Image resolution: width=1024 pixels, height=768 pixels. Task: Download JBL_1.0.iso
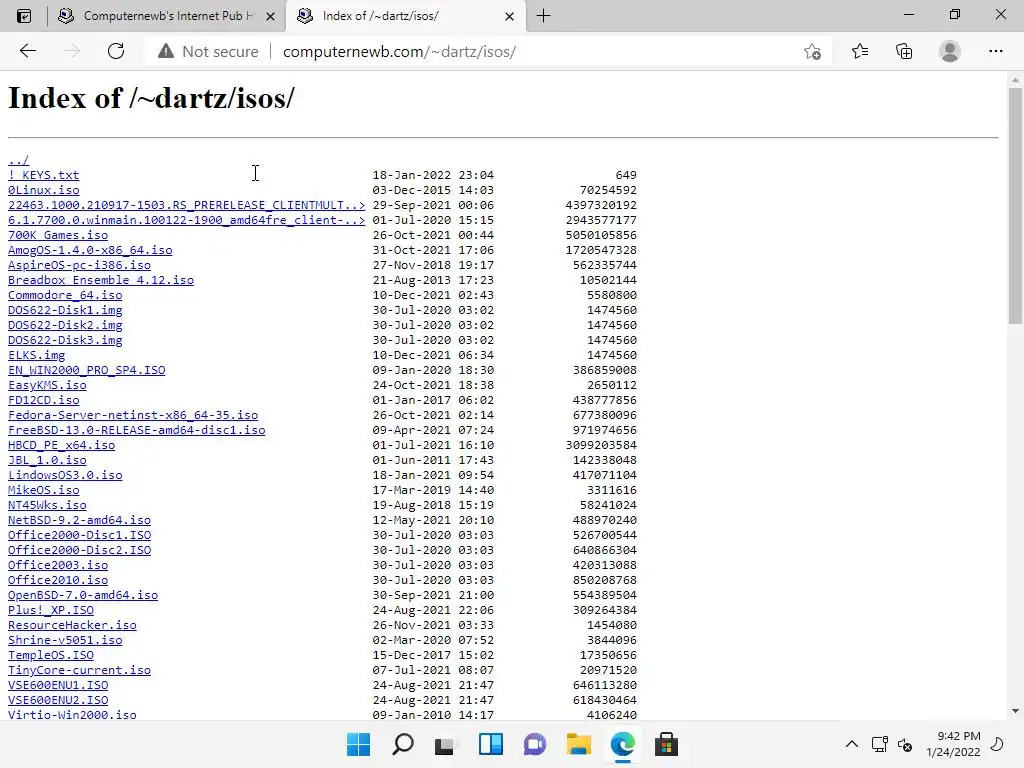[47, 460]
